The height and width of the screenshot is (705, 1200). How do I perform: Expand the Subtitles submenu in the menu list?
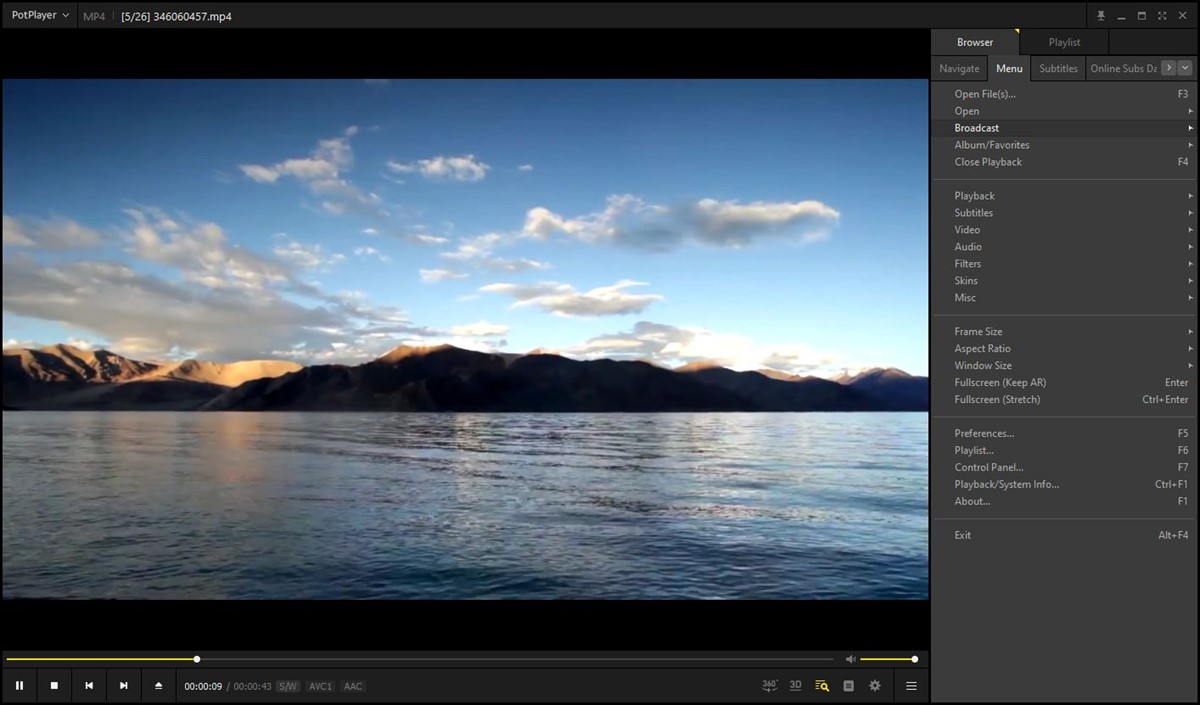point(1064,213)
